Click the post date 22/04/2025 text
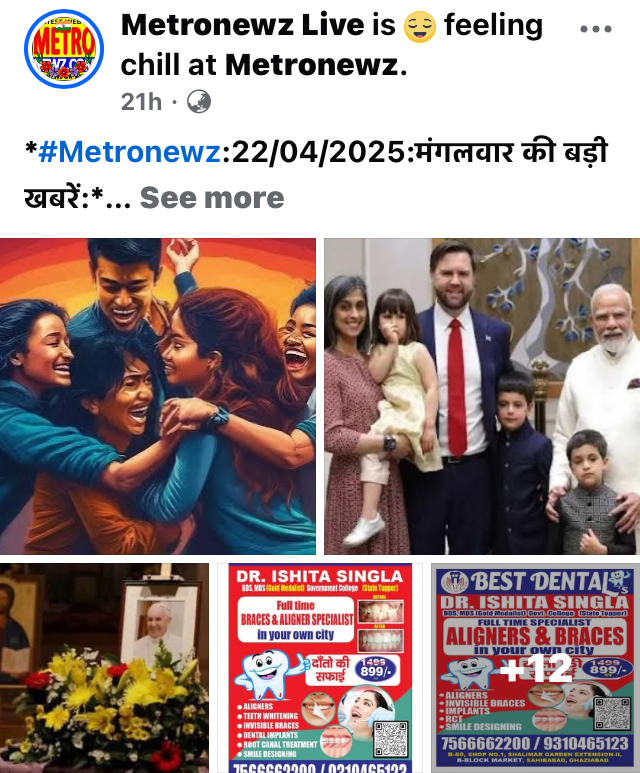640x773 pixels. click(x=318, y=152)
